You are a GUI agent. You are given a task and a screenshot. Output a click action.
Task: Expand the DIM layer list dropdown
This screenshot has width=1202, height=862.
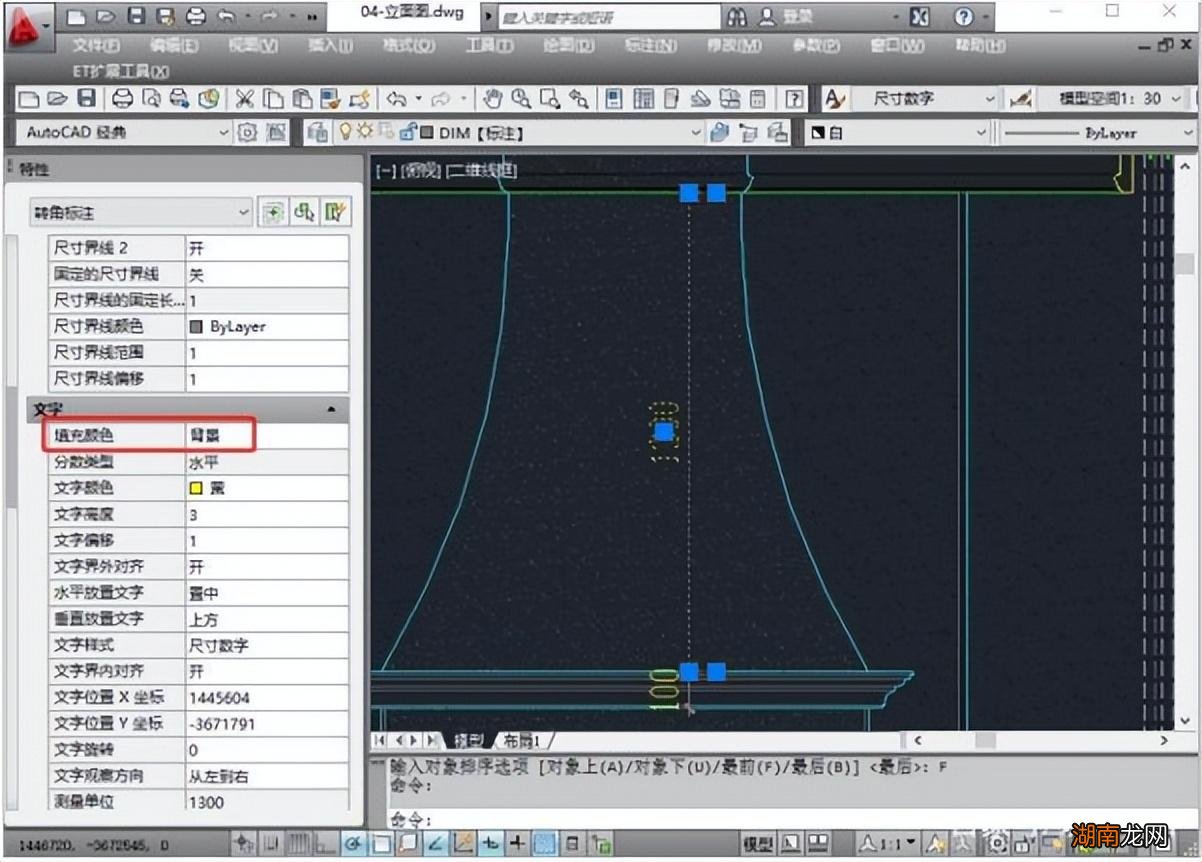click(697, 131)
